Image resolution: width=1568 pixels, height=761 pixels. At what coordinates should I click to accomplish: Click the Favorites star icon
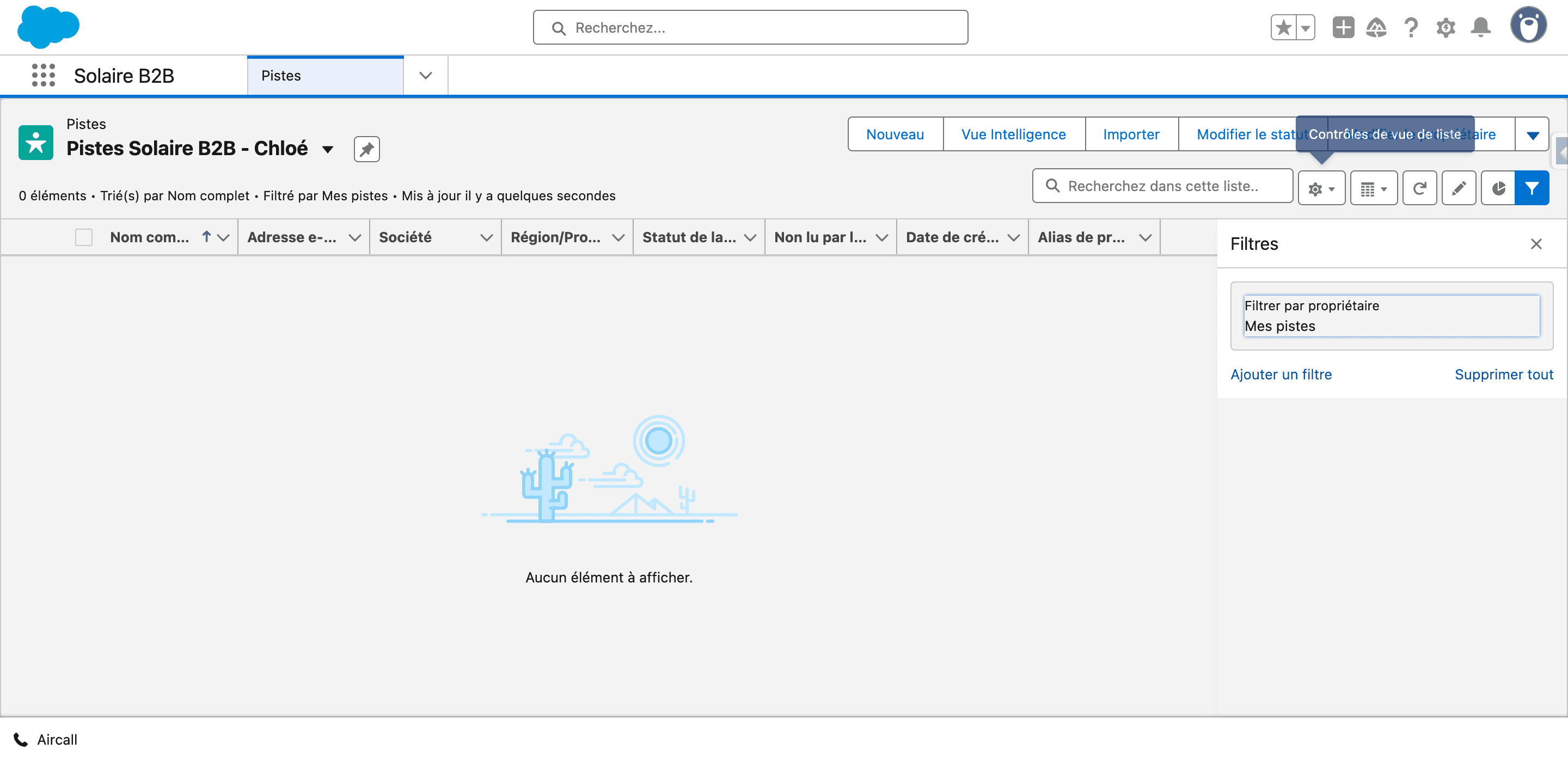click(x=1283, y=27)
